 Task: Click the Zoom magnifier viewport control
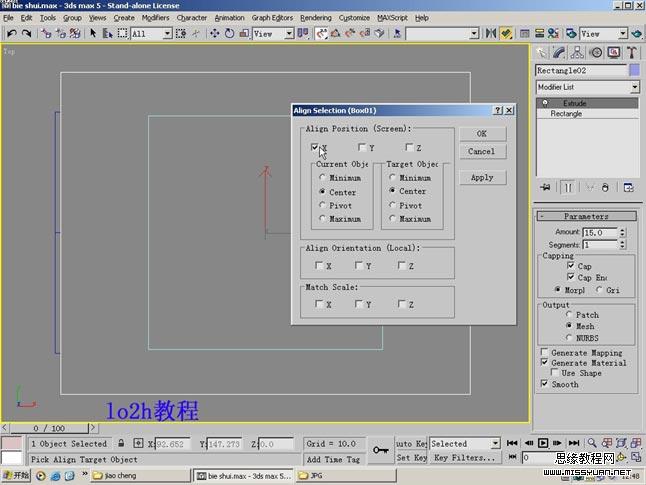592,443
